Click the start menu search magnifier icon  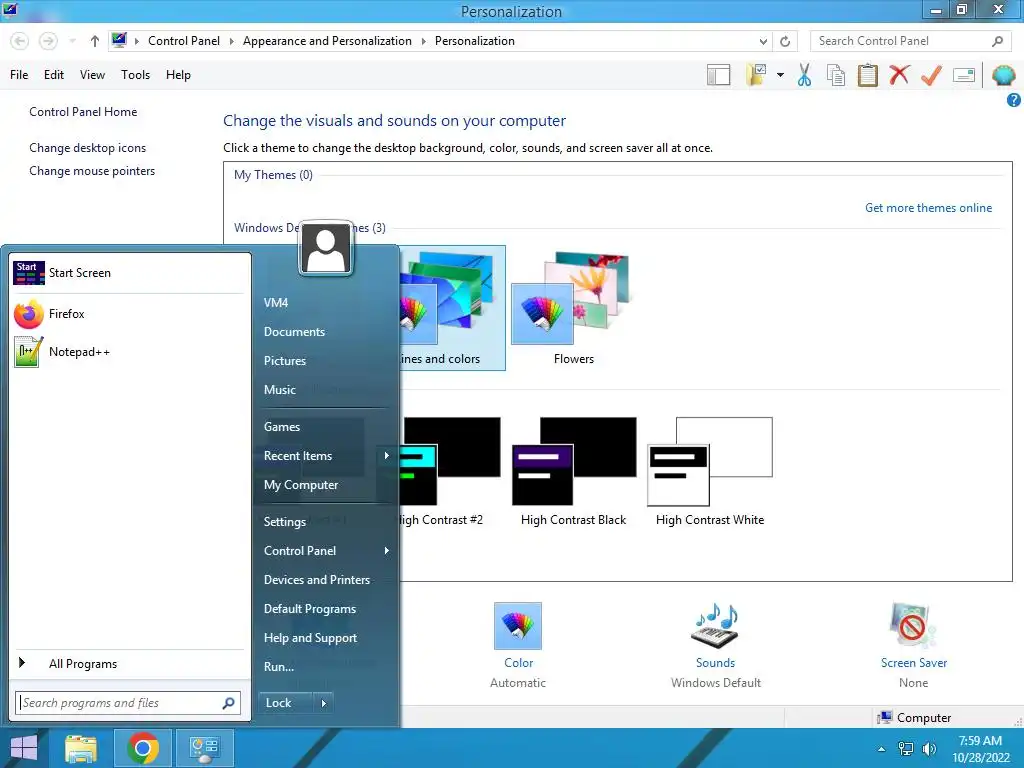click(229, 703)
